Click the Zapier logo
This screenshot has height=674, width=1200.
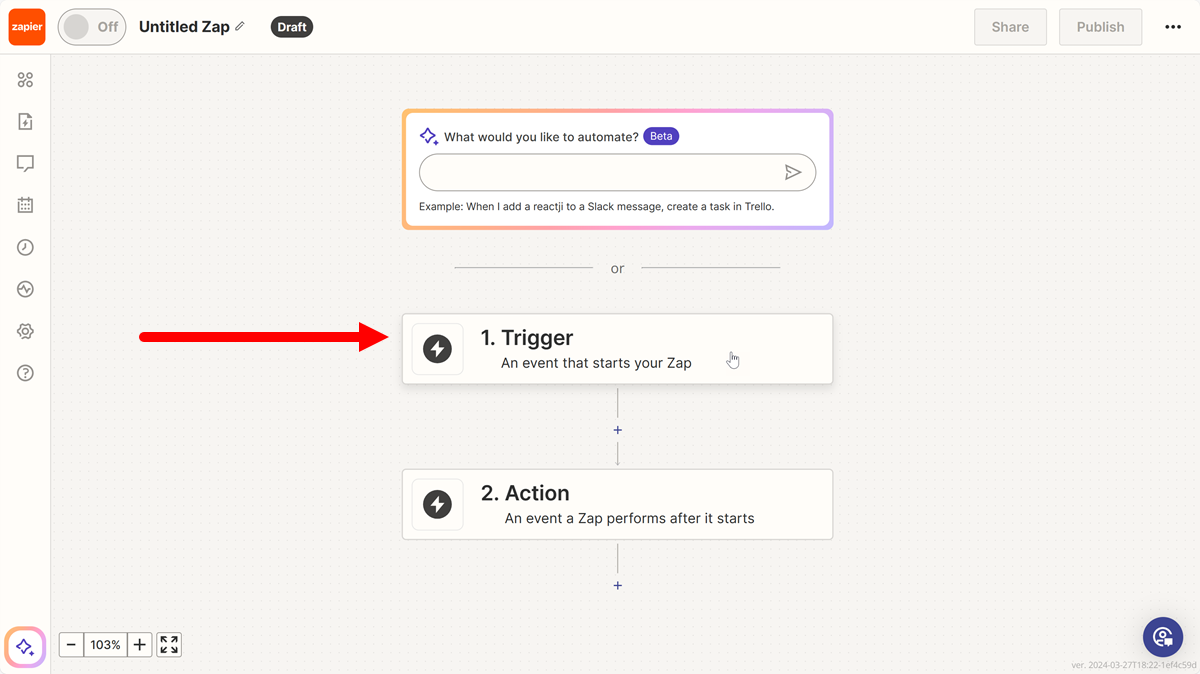pyautogui.click(x=26, y=26)
